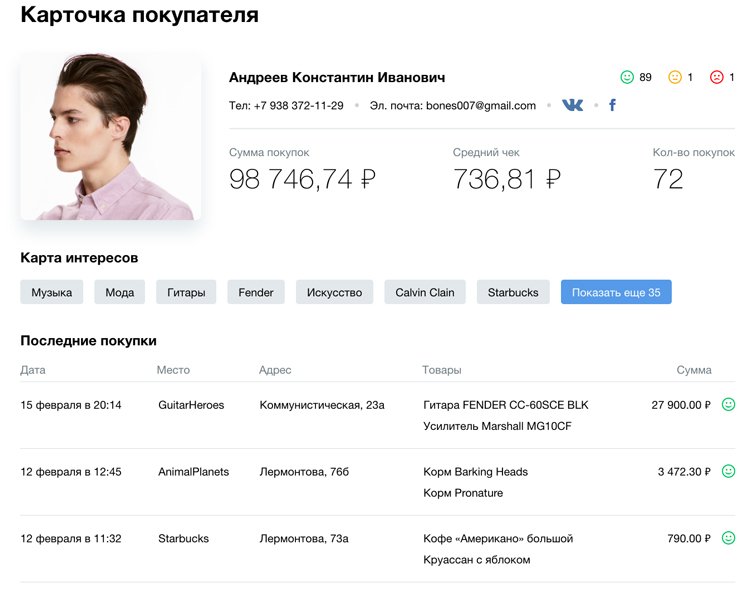Click the smiley on GuitarHeroes purchase row
750x591 pixels.
(x=728, y=405)
